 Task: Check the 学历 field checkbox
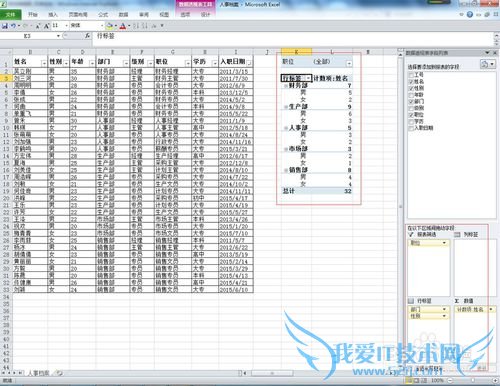point(411,121)
